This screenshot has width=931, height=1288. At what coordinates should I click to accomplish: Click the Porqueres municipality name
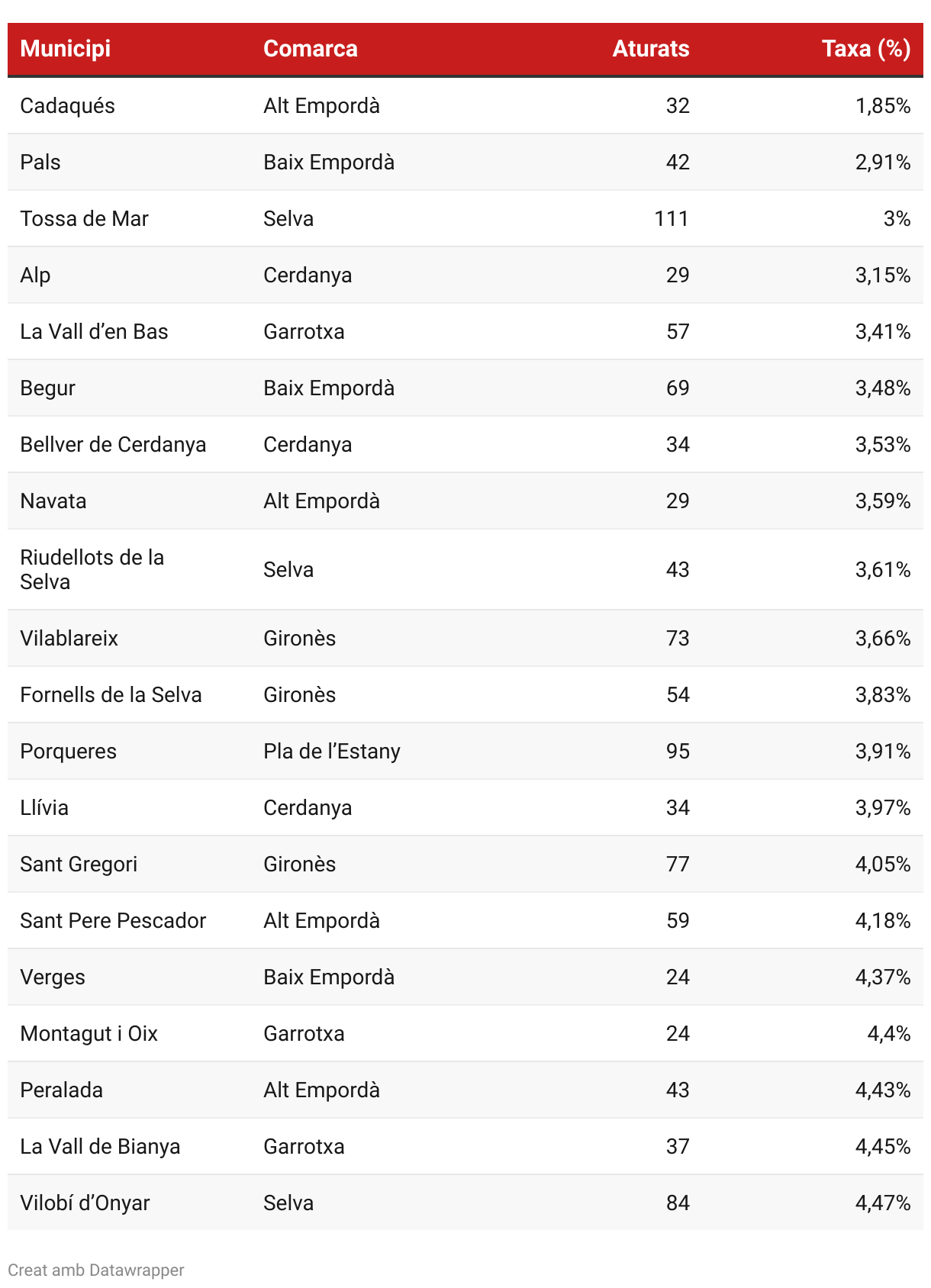(68, 752)
